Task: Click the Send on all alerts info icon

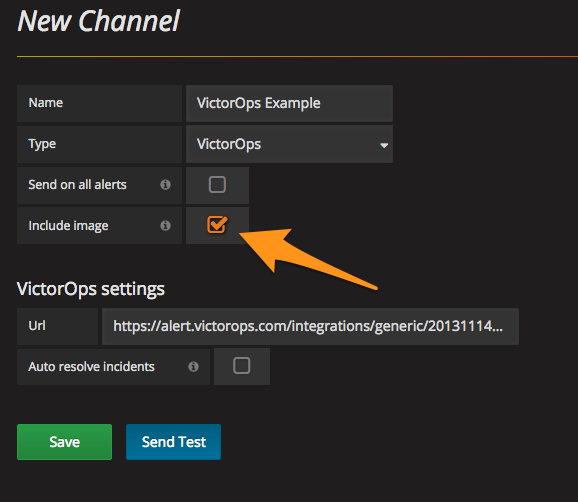Action: pyautogui.click(x=166, y=184)
